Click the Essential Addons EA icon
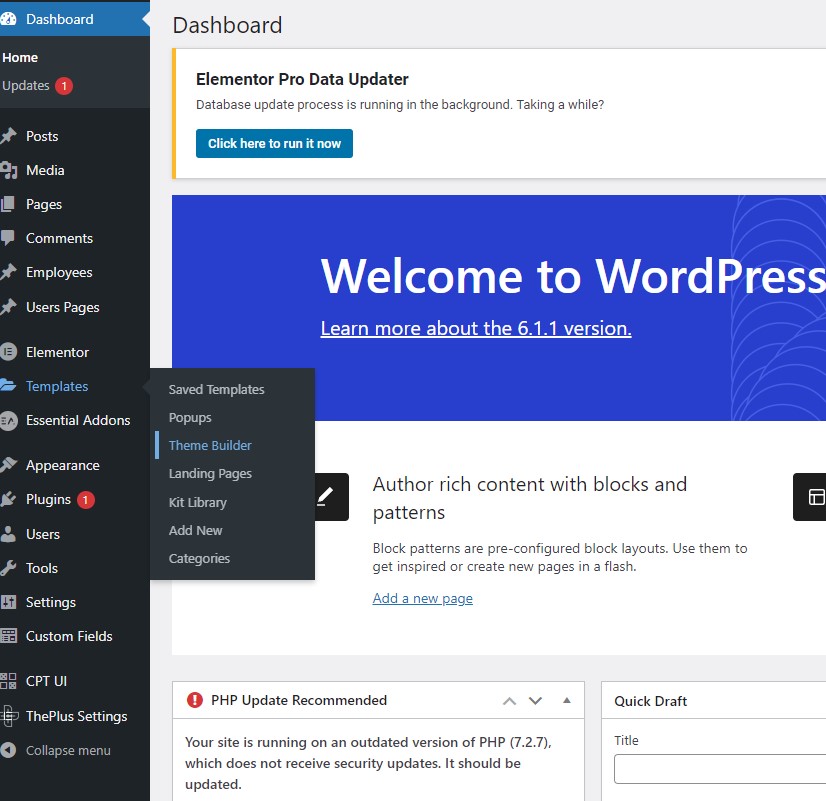The image size is (826, 801). pos(8,420)
